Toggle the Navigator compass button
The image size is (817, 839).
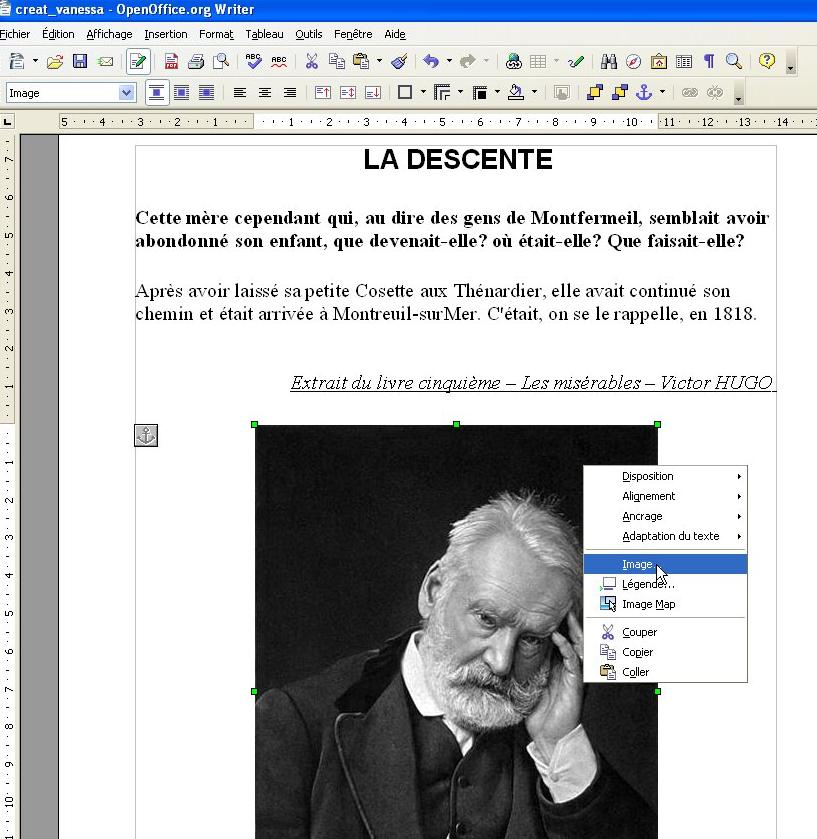pos(633,62)
